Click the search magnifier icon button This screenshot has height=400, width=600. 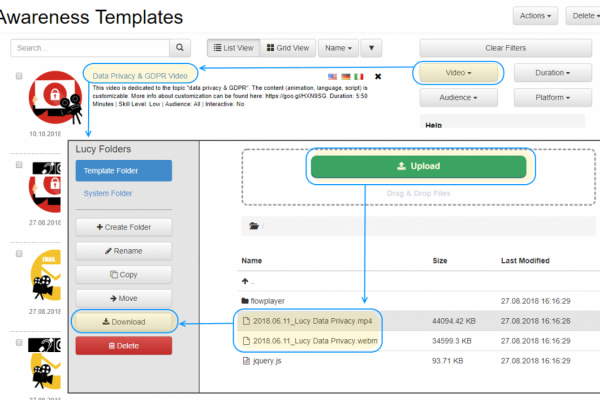tap(180, 47)
